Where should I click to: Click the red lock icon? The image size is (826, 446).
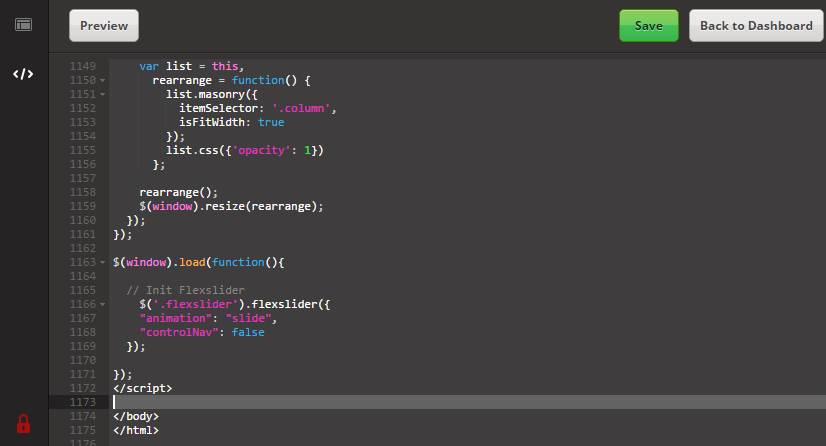coord(23,423)
